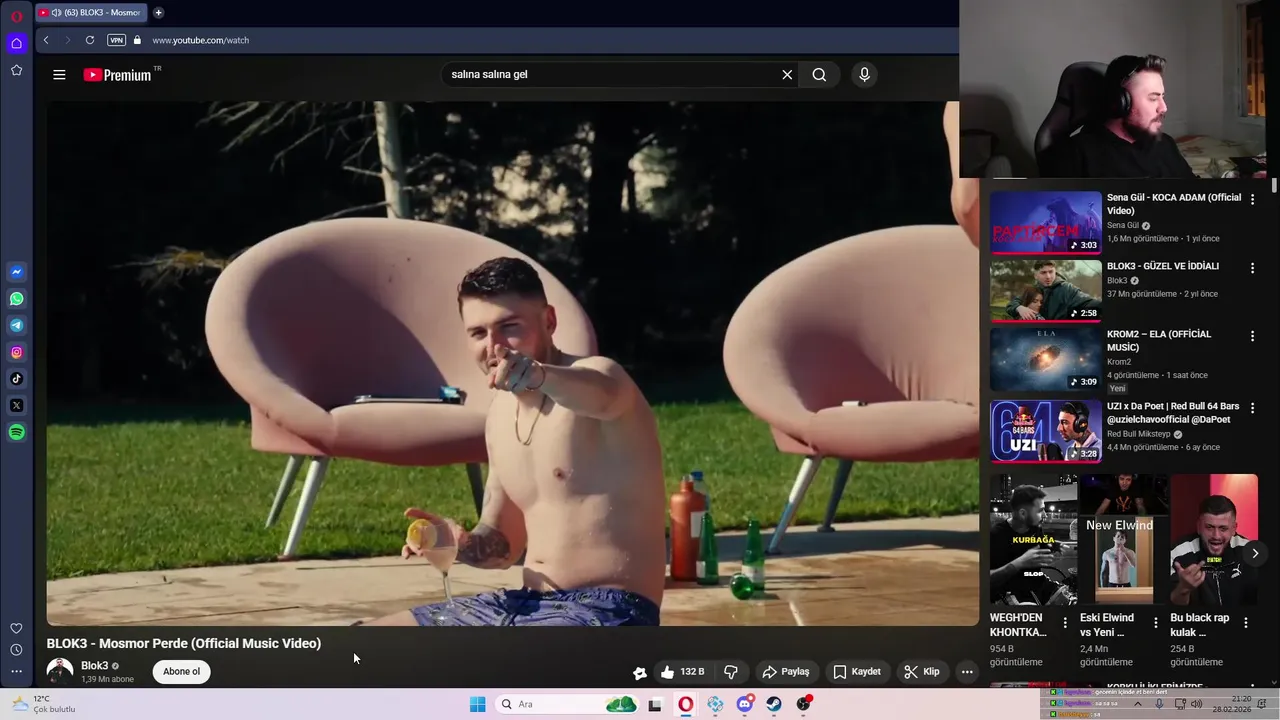The image size is (1280, 720).
Task: Open X (Twitter) in the Opera sidebar
Action: pyautogui.click(x=16, y=405)
